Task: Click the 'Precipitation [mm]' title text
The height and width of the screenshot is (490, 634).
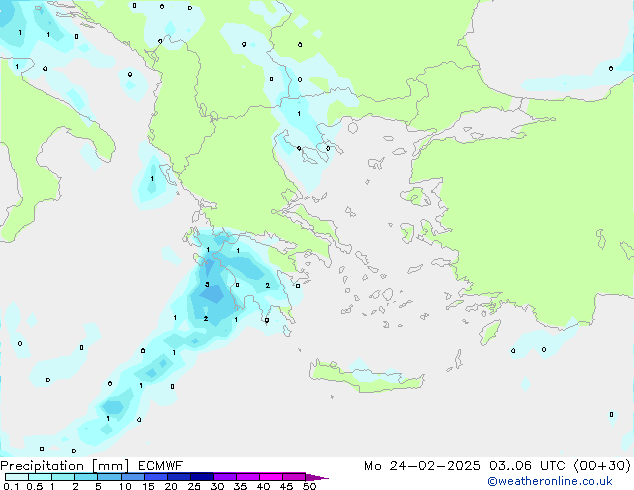Action: click(65, 466)
